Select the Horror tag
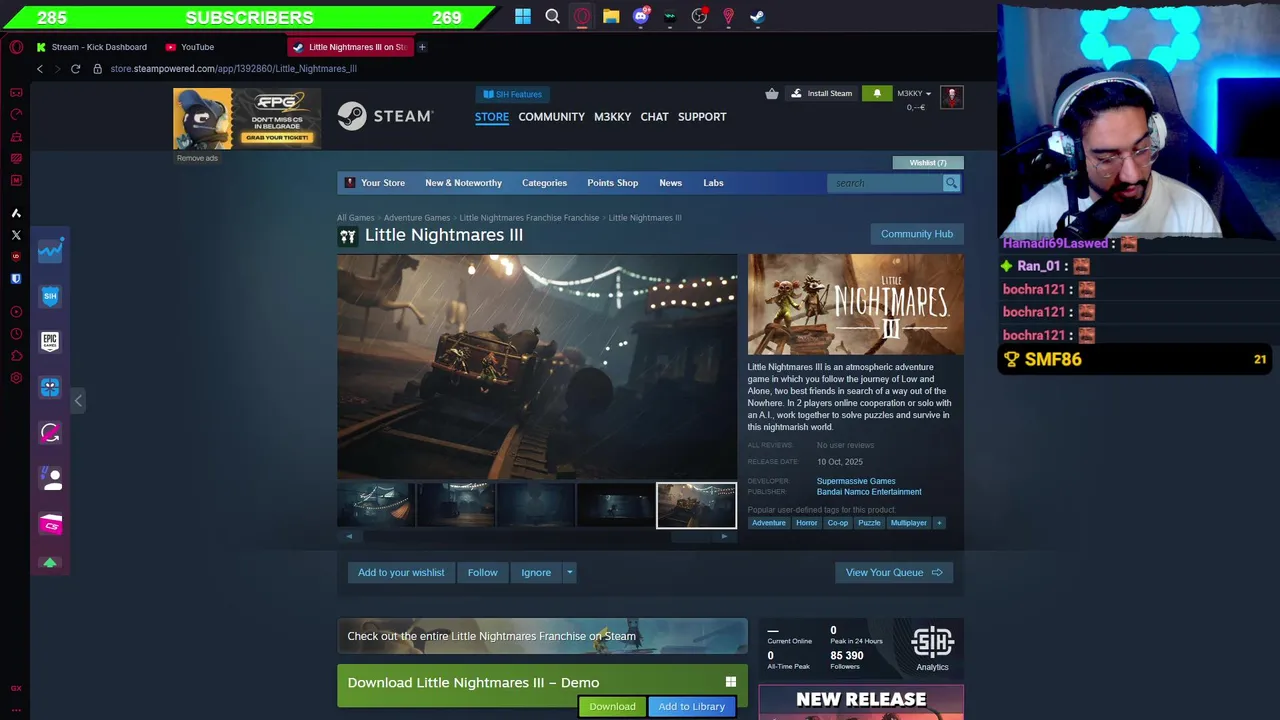The image size is (1280, 720). 807,523
